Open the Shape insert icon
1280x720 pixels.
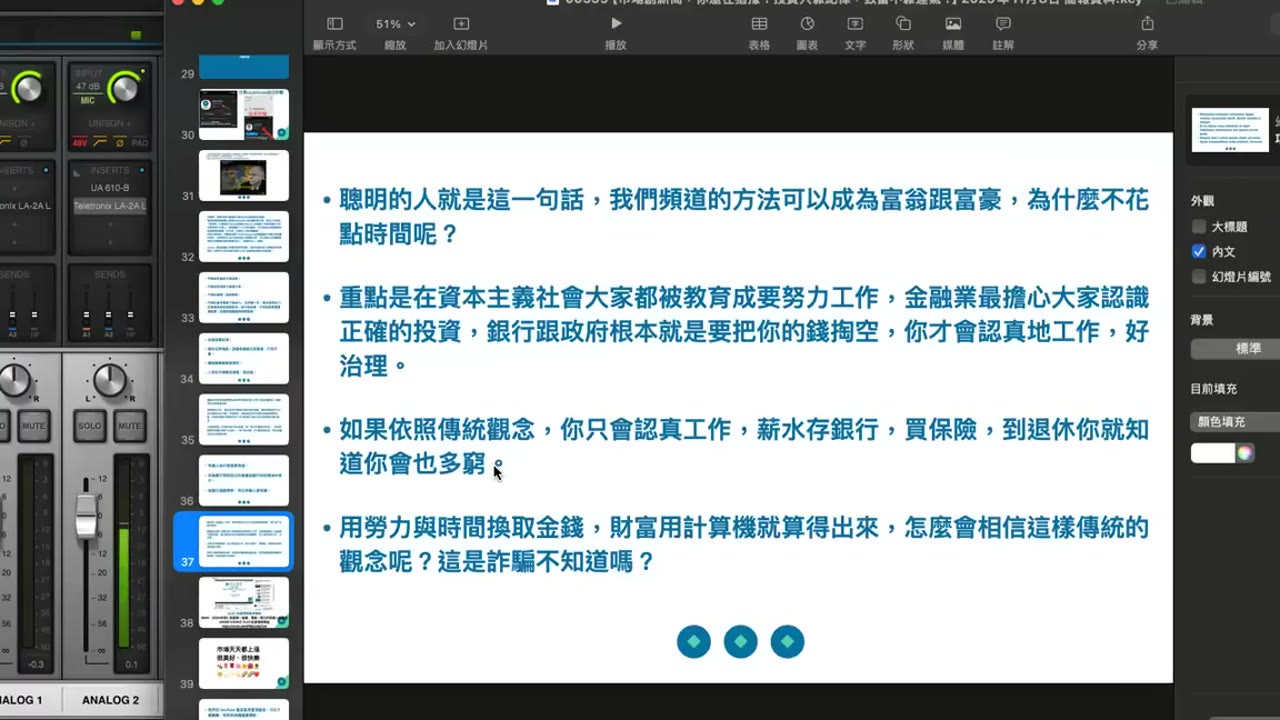903,24
